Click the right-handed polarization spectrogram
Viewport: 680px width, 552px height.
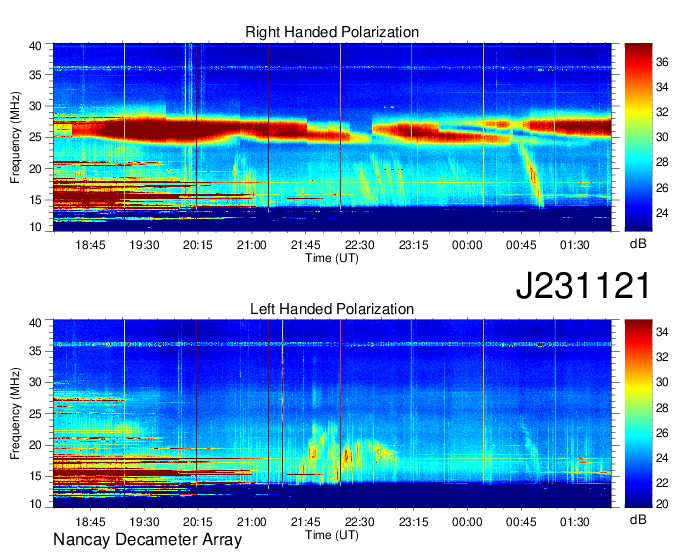click(332, 137)
